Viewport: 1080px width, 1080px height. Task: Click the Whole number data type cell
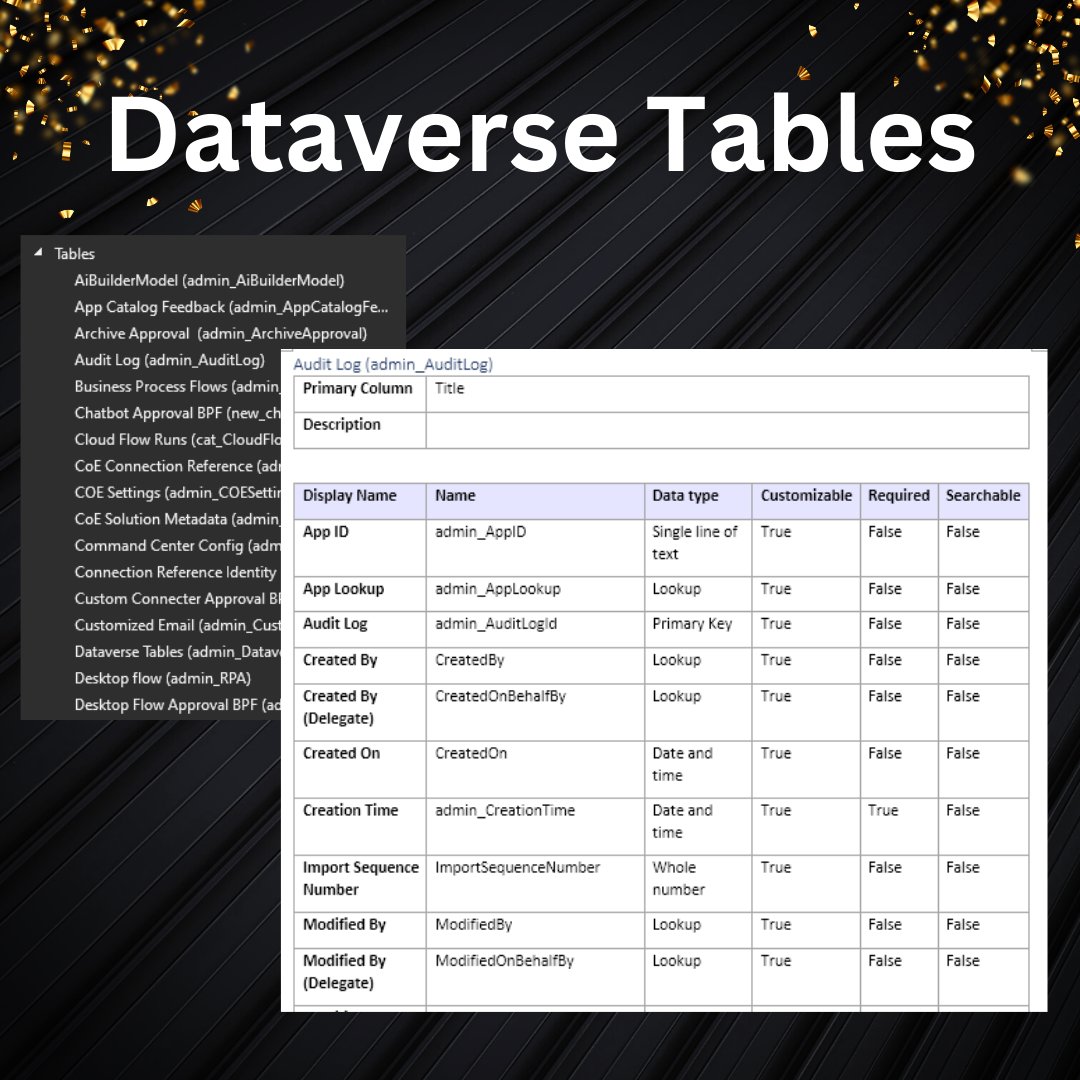click(698, 884)
